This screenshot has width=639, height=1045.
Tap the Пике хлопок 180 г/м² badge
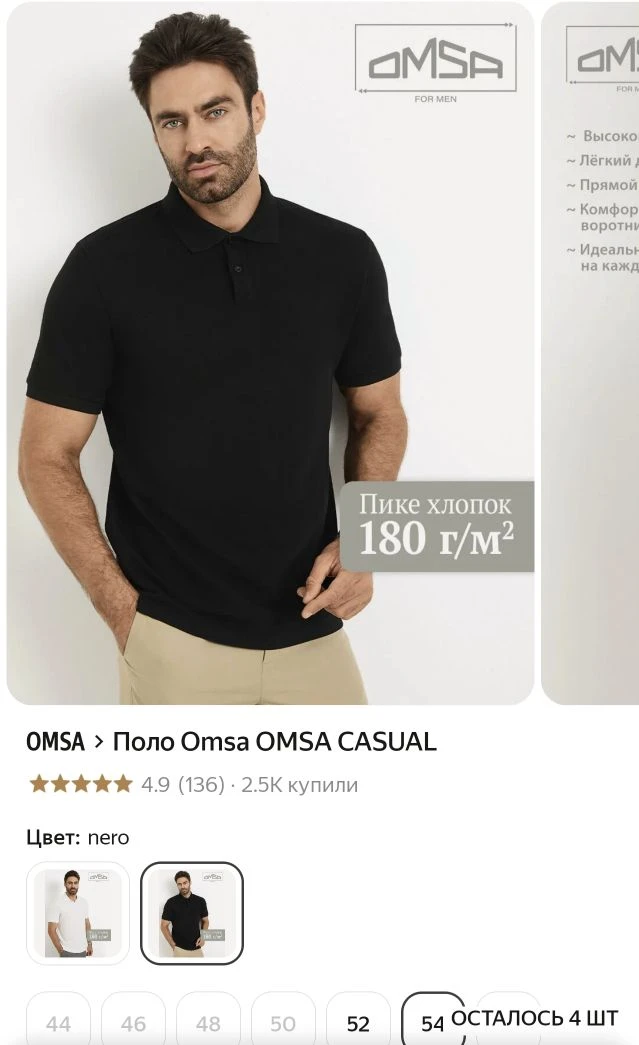coord(437,526)
